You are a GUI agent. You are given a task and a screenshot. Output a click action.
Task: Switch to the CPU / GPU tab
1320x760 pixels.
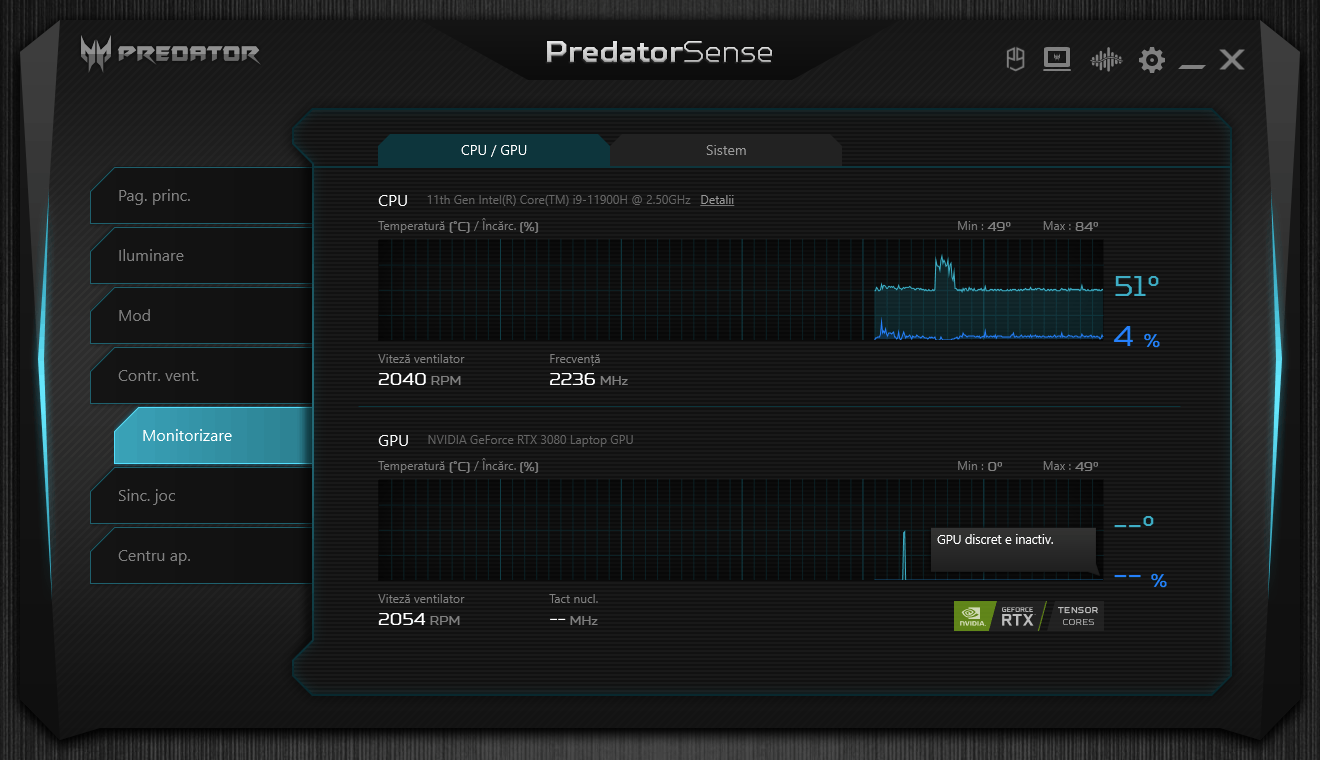pyautogui.click(x=494, y=150)
